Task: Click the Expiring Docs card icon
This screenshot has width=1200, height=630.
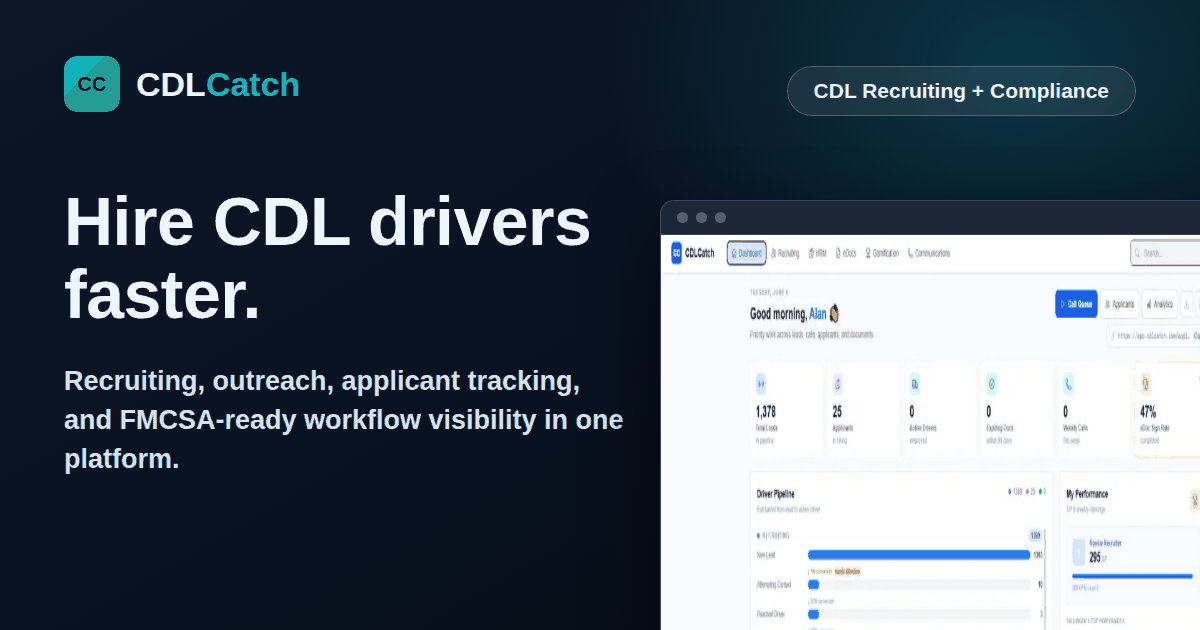Action: pyautogui.click(x=992, y=382)
